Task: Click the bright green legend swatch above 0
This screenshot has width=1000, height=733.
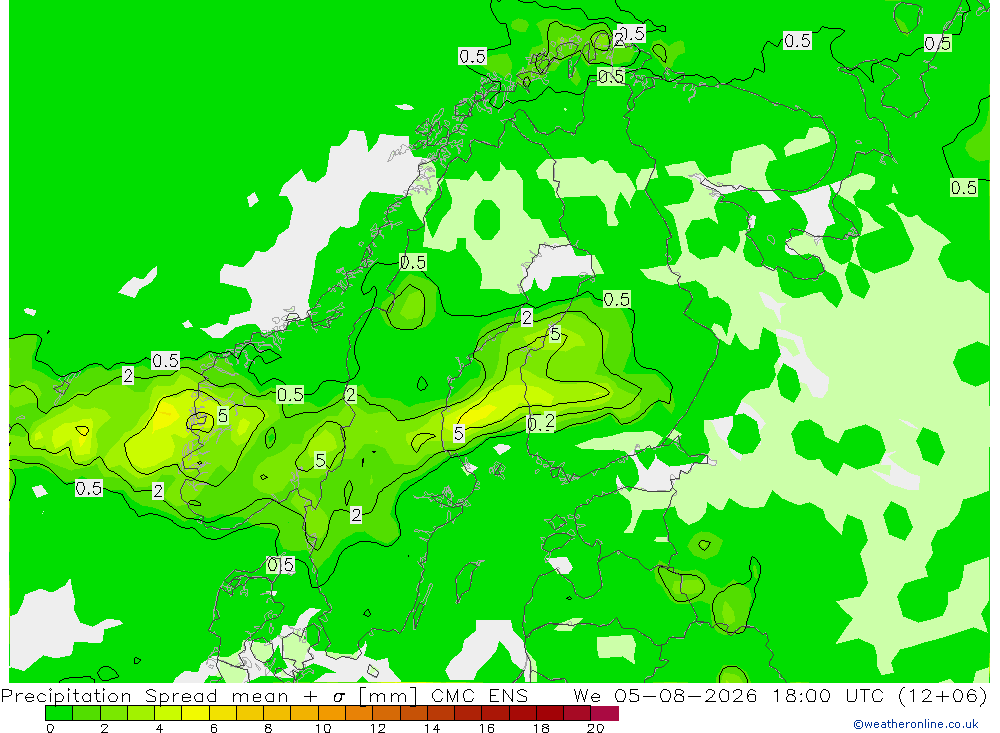Action: click(59, 713)
